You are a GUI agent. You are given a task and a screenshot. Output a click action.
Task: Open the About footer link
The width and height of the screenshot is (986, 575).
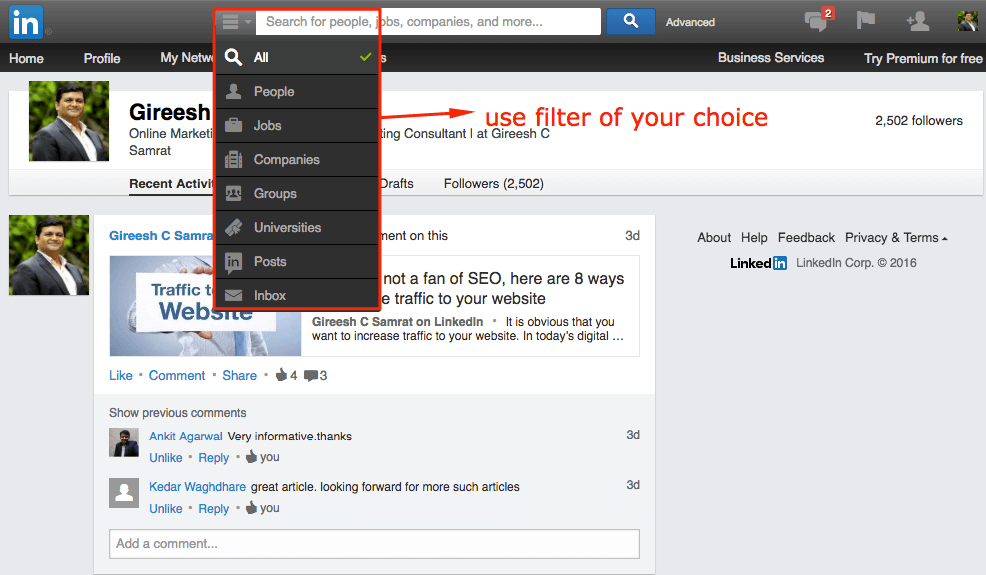tap(714, 238)
